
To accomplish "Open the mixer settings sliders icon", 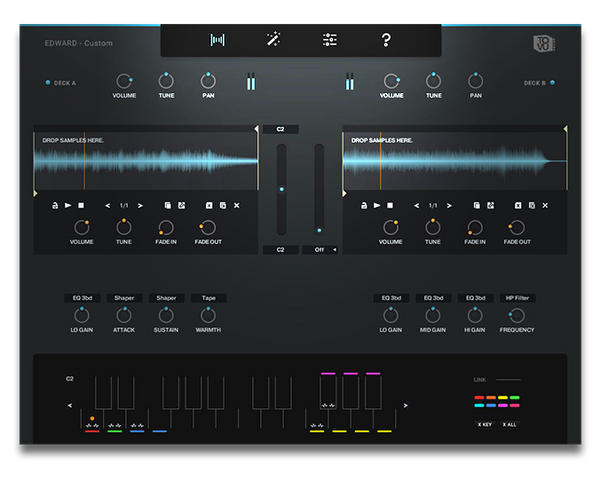I will click(329, 40).
